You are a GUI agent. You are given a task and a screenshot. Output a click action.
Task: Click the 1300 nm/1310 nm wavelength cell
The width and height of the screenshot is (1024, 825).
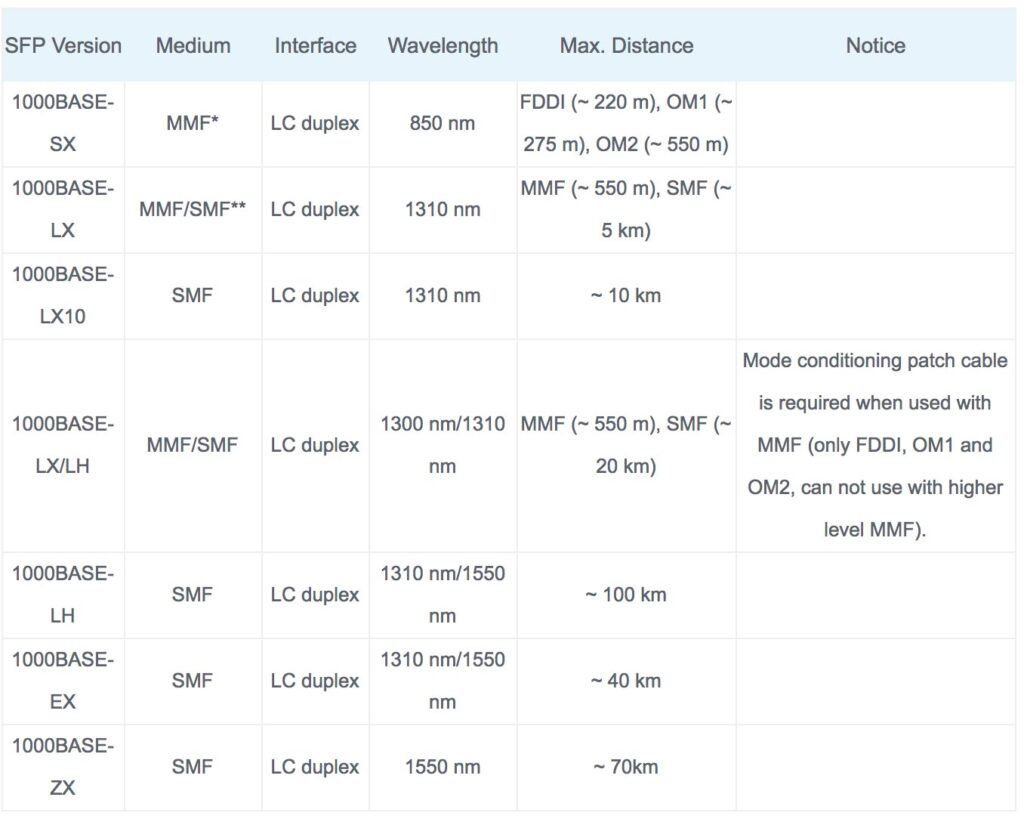[x=442, y=445]
